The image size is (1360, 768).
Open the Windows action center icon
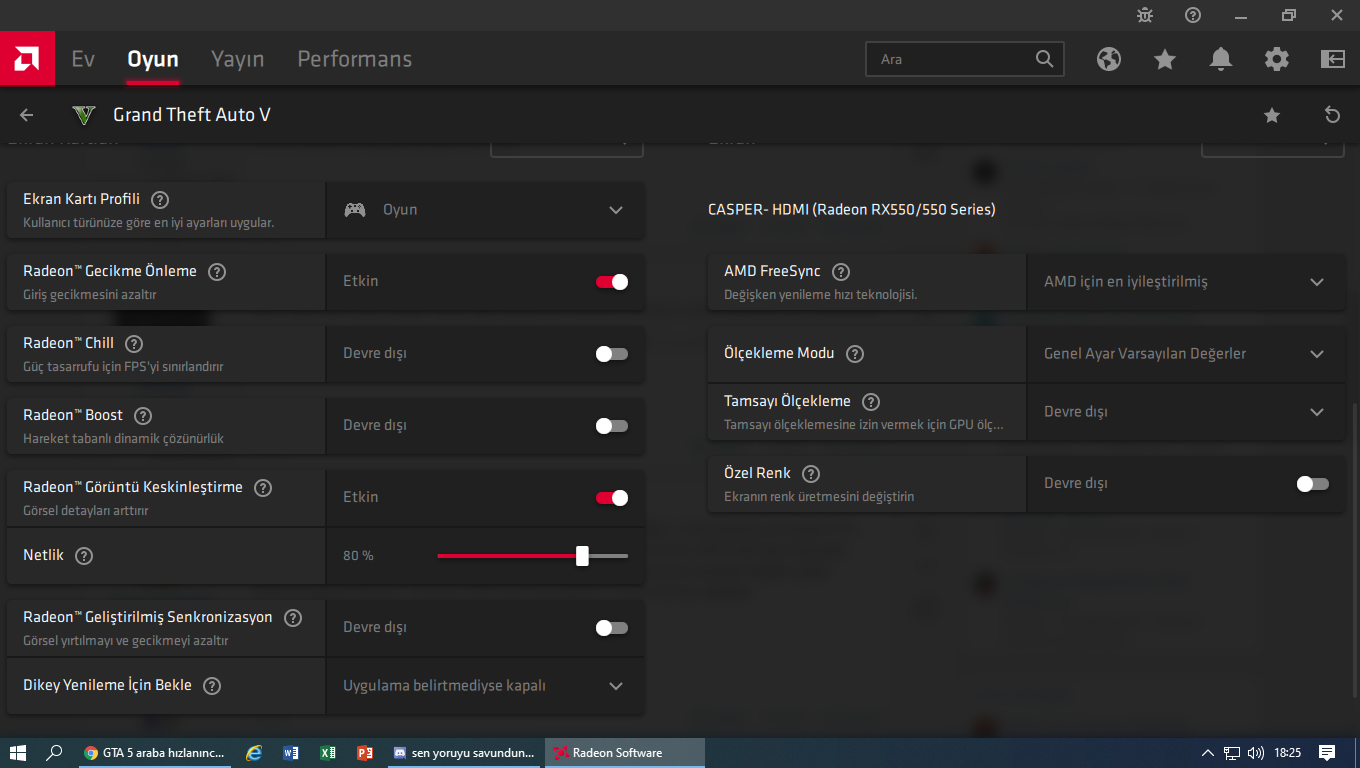click(1327, 753)
